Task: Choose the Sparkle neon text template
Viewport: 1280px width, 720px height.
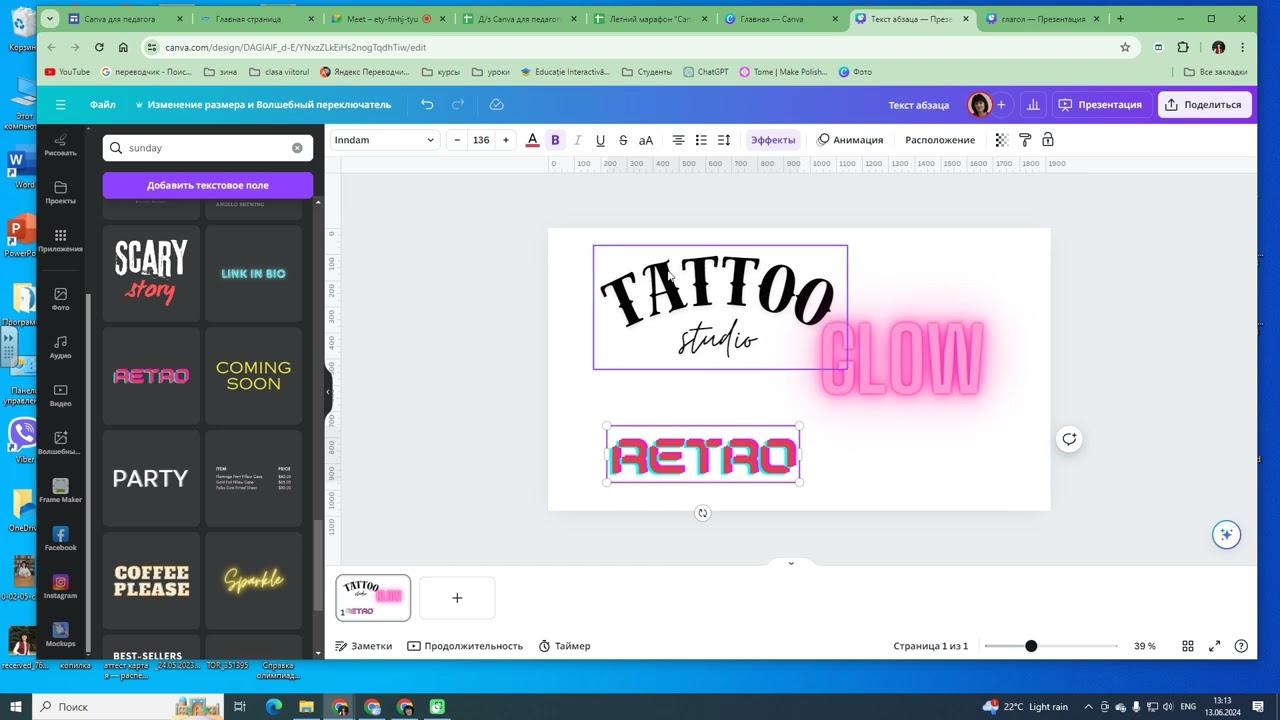Action: [x=254, y=580]
